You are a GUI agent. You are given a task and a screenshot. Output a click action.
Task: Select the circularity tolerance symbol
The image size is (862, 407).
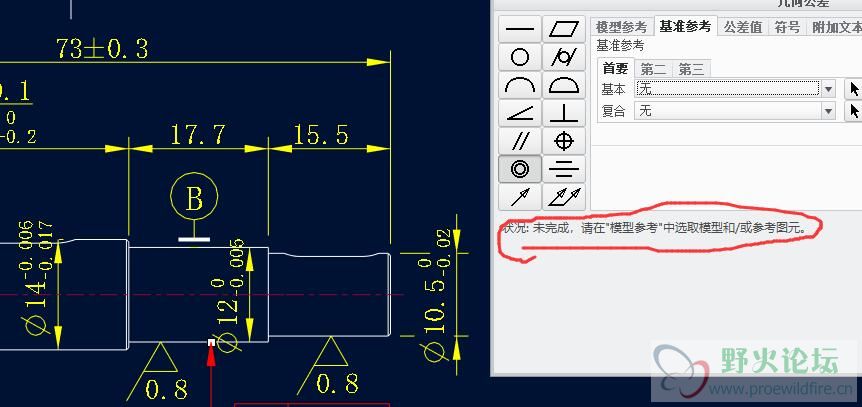[x=520, y=57]
